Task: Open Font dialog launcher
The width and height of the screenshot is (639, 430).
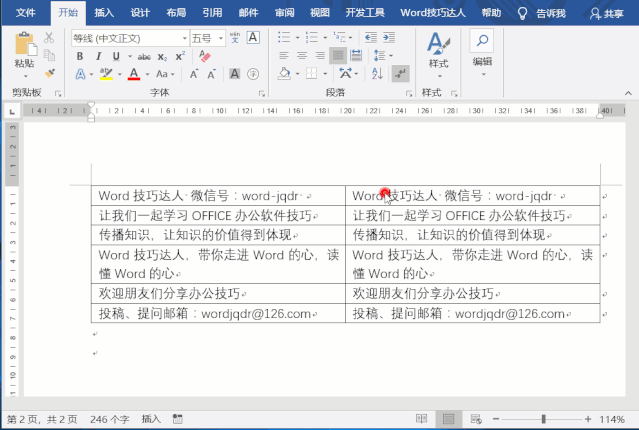Action: [x=261, y=94]
